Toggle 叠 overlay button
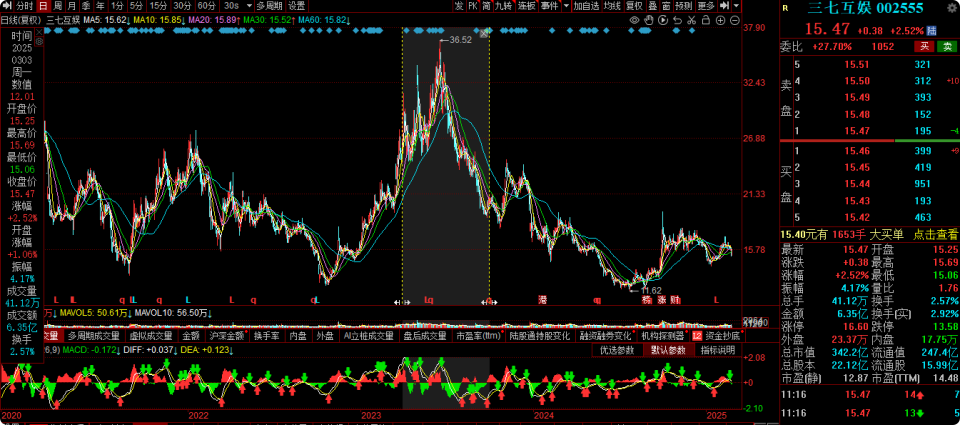The height and width of the screenshot is (425, 960). coord(651,6)
